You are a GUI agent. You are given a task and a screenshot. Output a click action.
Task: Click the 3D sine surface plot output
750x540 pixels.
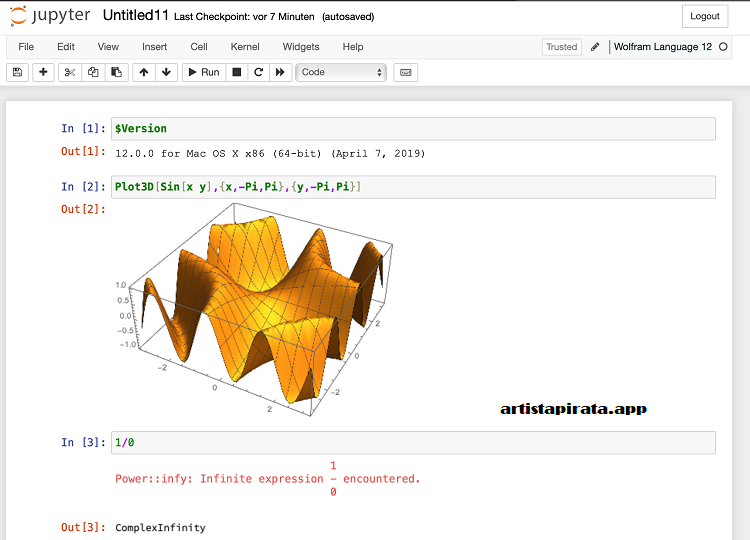254,309
